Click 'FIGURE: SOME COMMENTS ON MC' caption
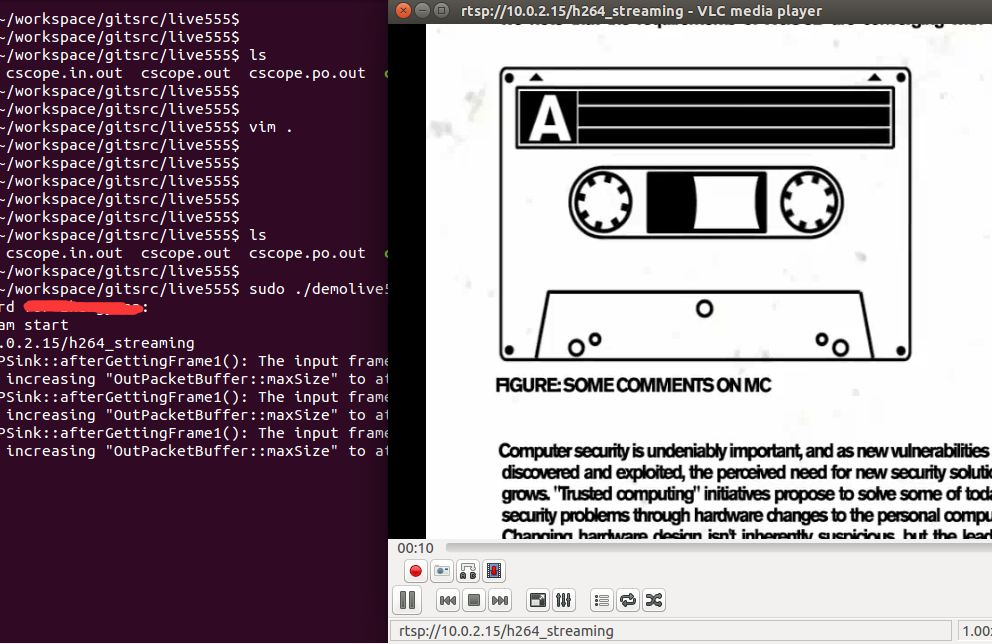 633,385
